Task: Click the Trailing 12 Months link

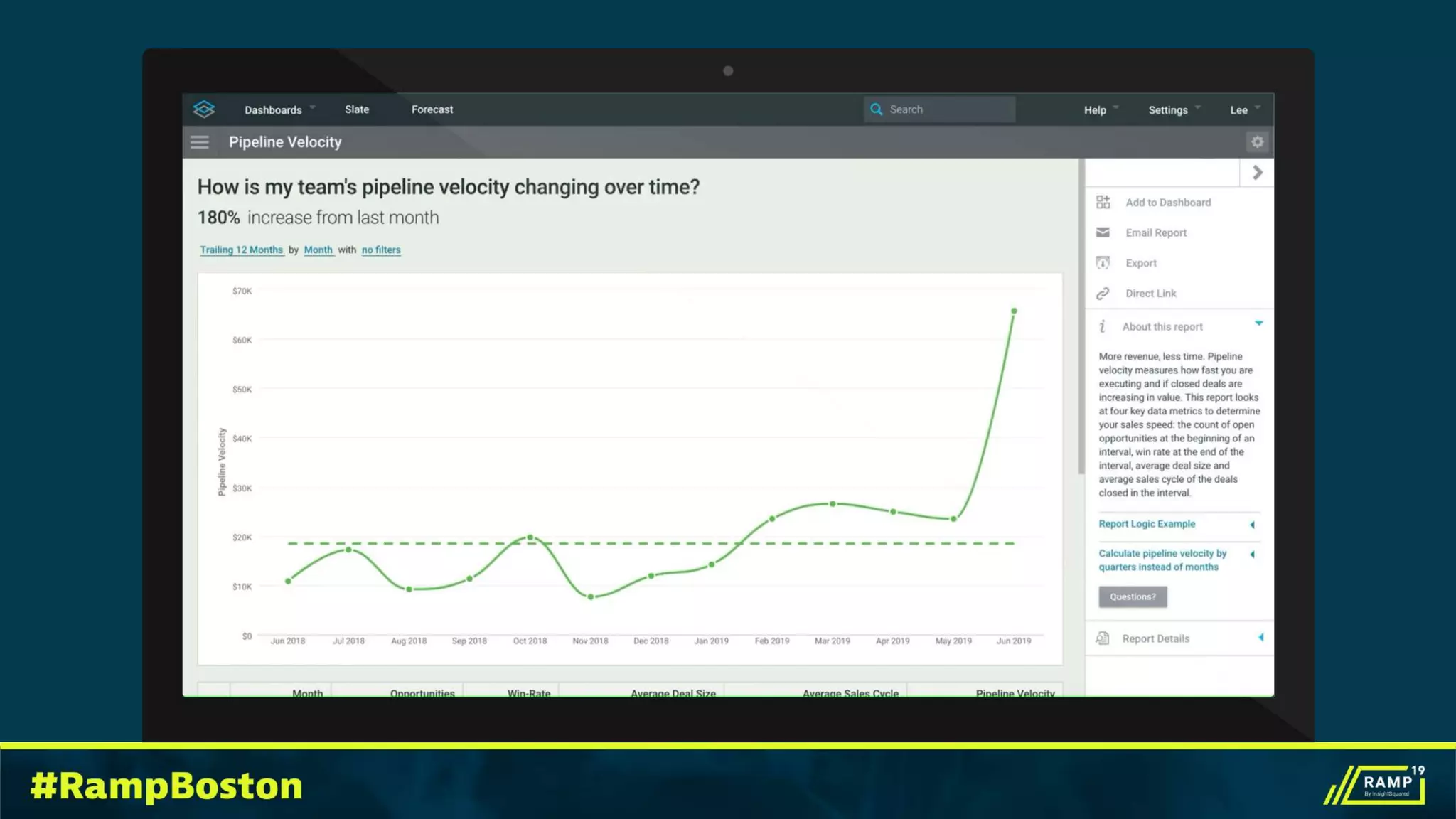Action: coord(242,250)
